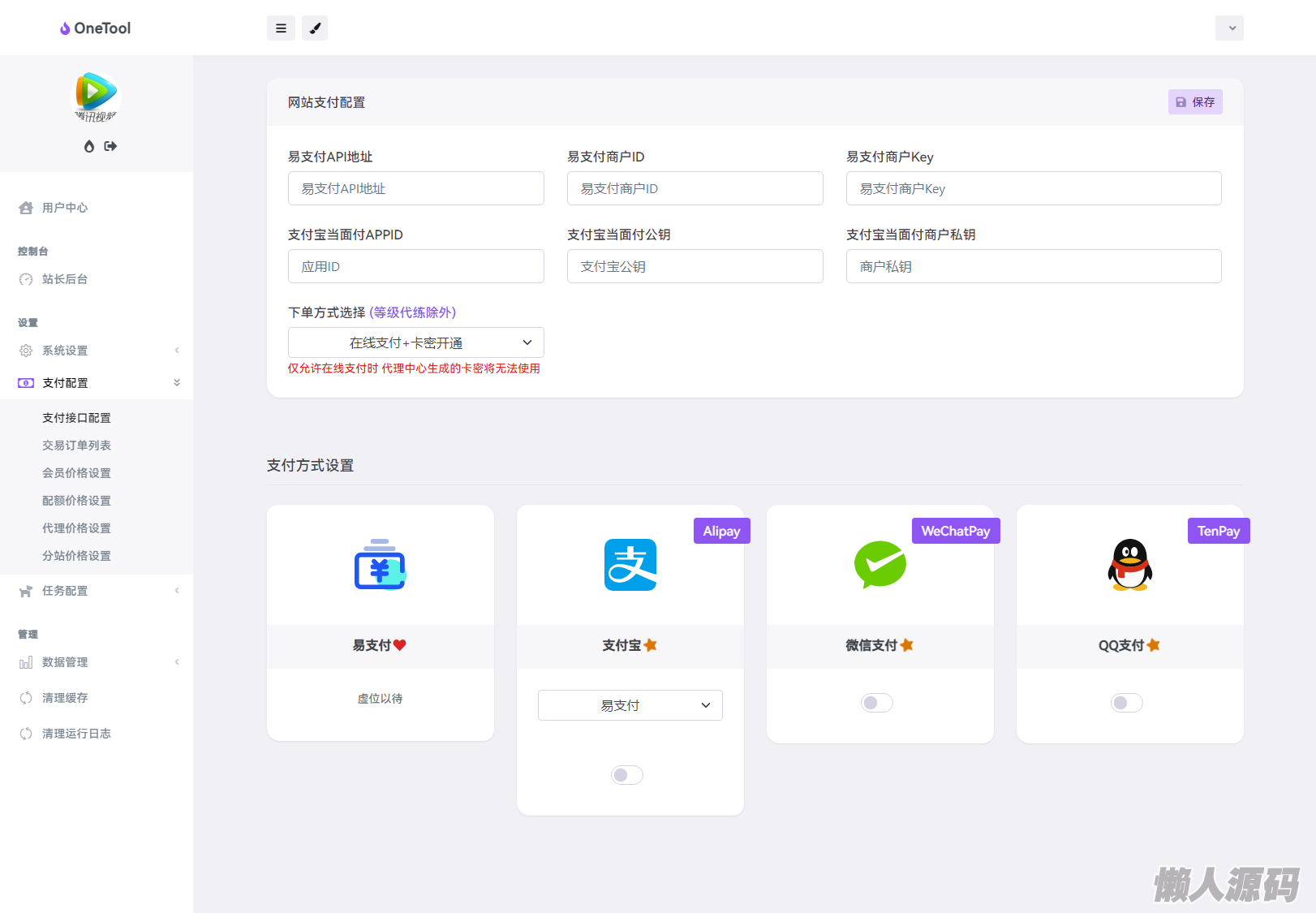Select 会员价格设置 in the sidebar

(x=76, y=473)
